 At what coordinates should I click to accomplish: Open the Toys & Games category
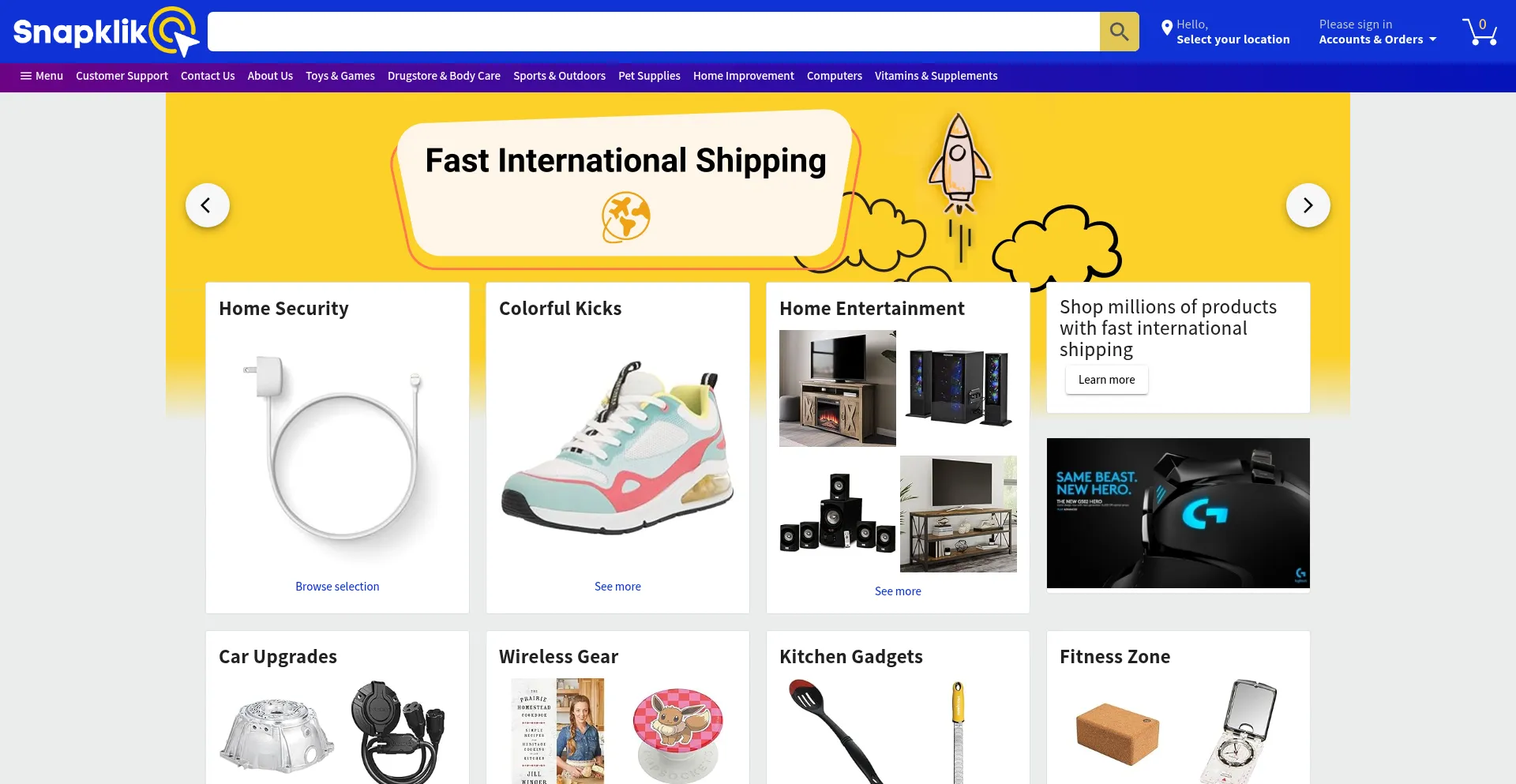click(x=340, y=76)
